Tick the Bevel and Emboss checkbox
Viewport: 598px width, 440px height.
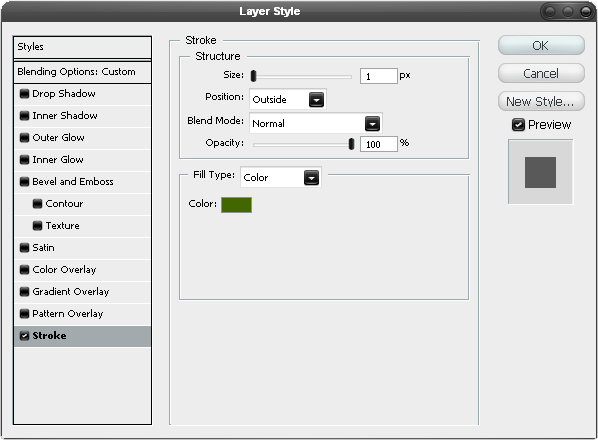24,182
